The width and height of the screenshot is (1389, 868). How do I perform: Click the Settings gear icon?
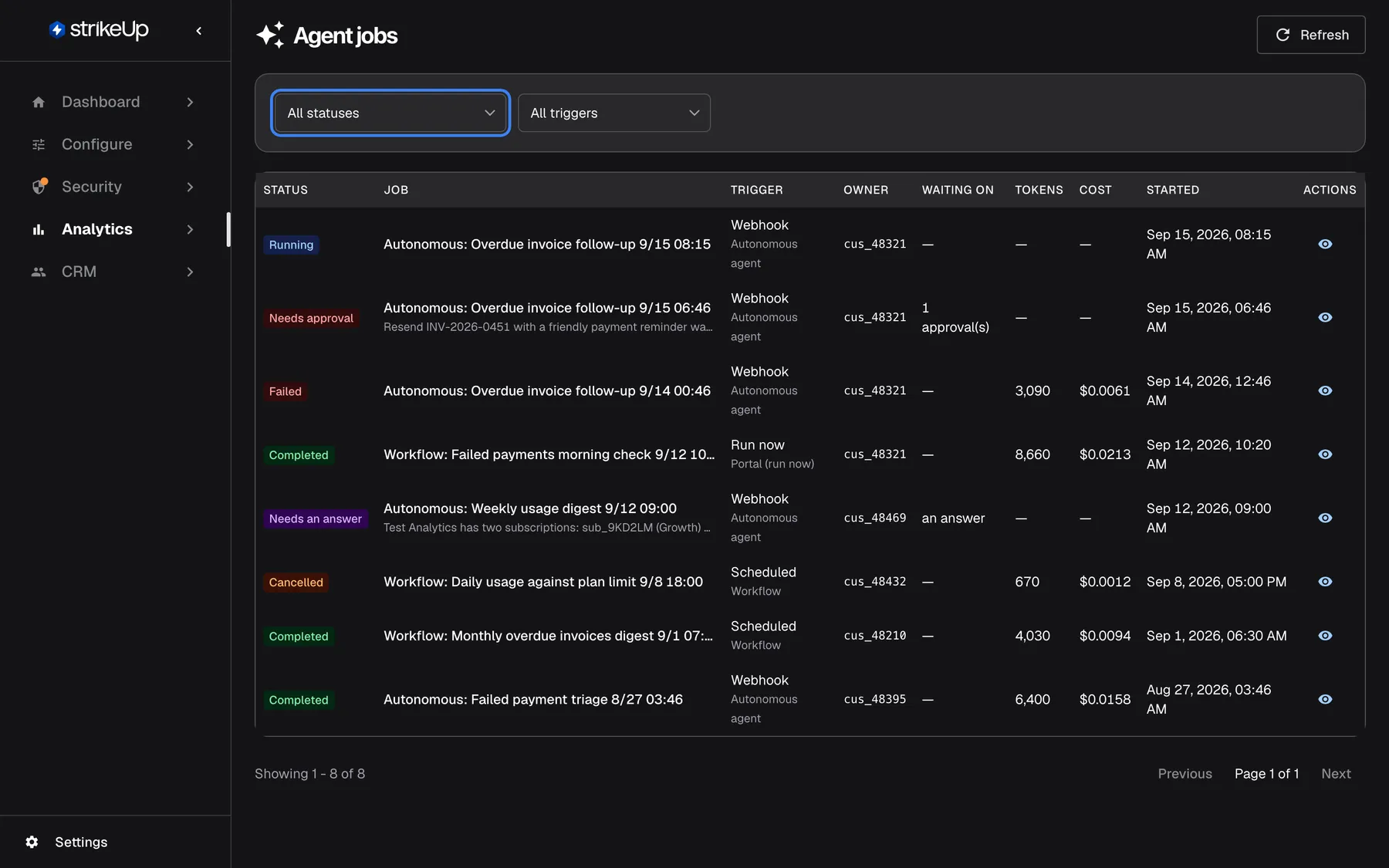click(x=32, y=842)
